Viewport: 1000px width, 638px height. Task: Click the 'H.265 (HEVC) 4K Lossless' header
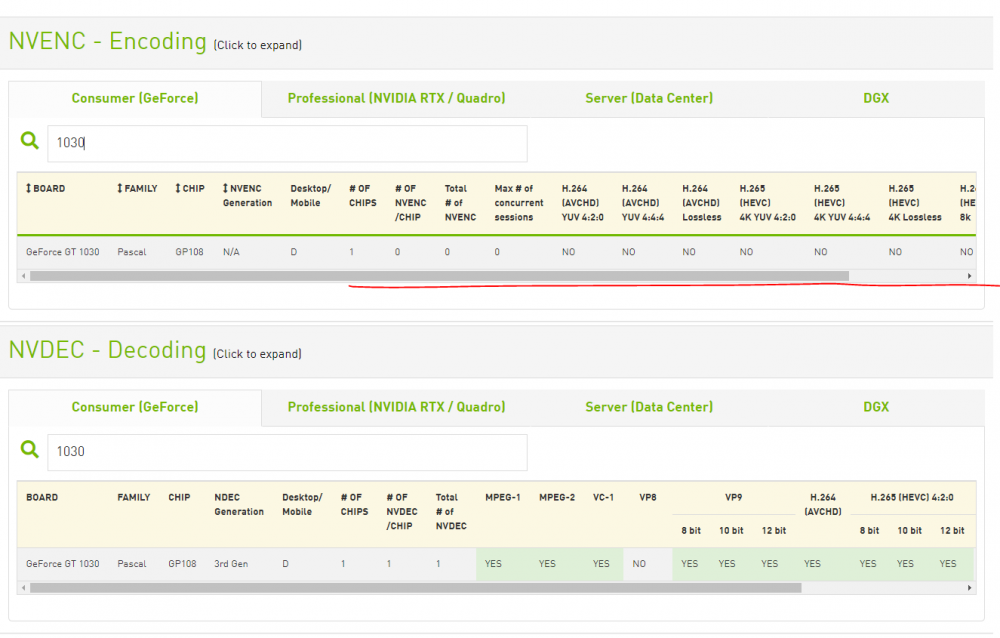915,203
